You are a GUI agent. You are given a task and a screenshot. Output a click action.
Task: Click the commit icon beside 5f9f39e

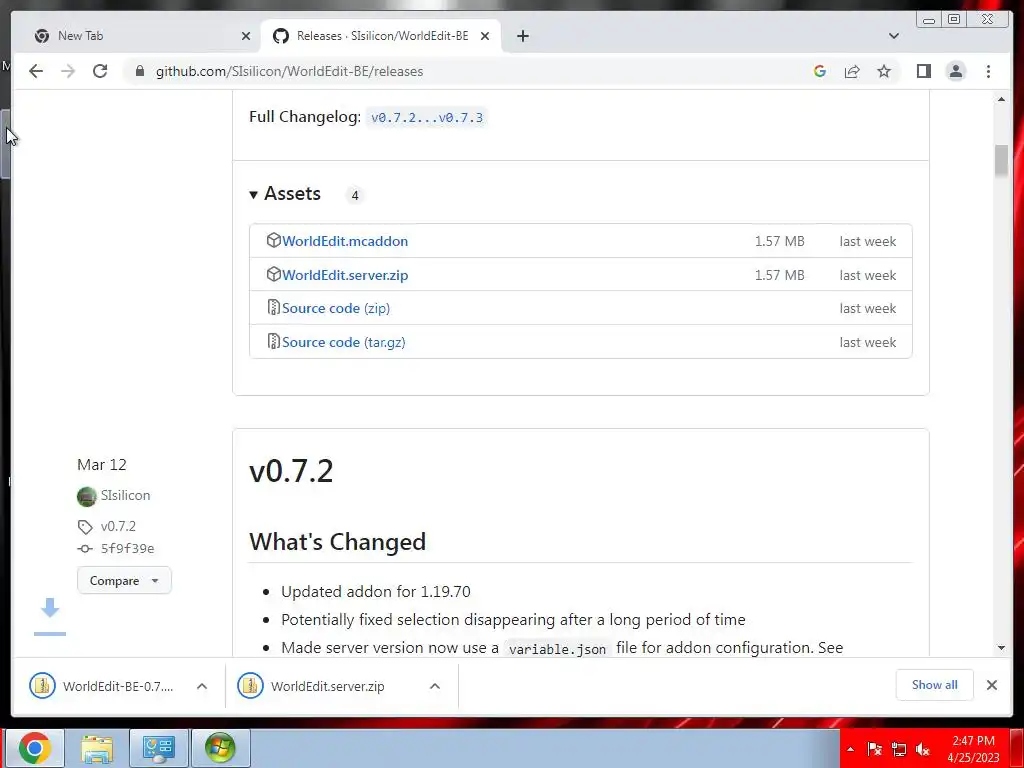(85, 549)
